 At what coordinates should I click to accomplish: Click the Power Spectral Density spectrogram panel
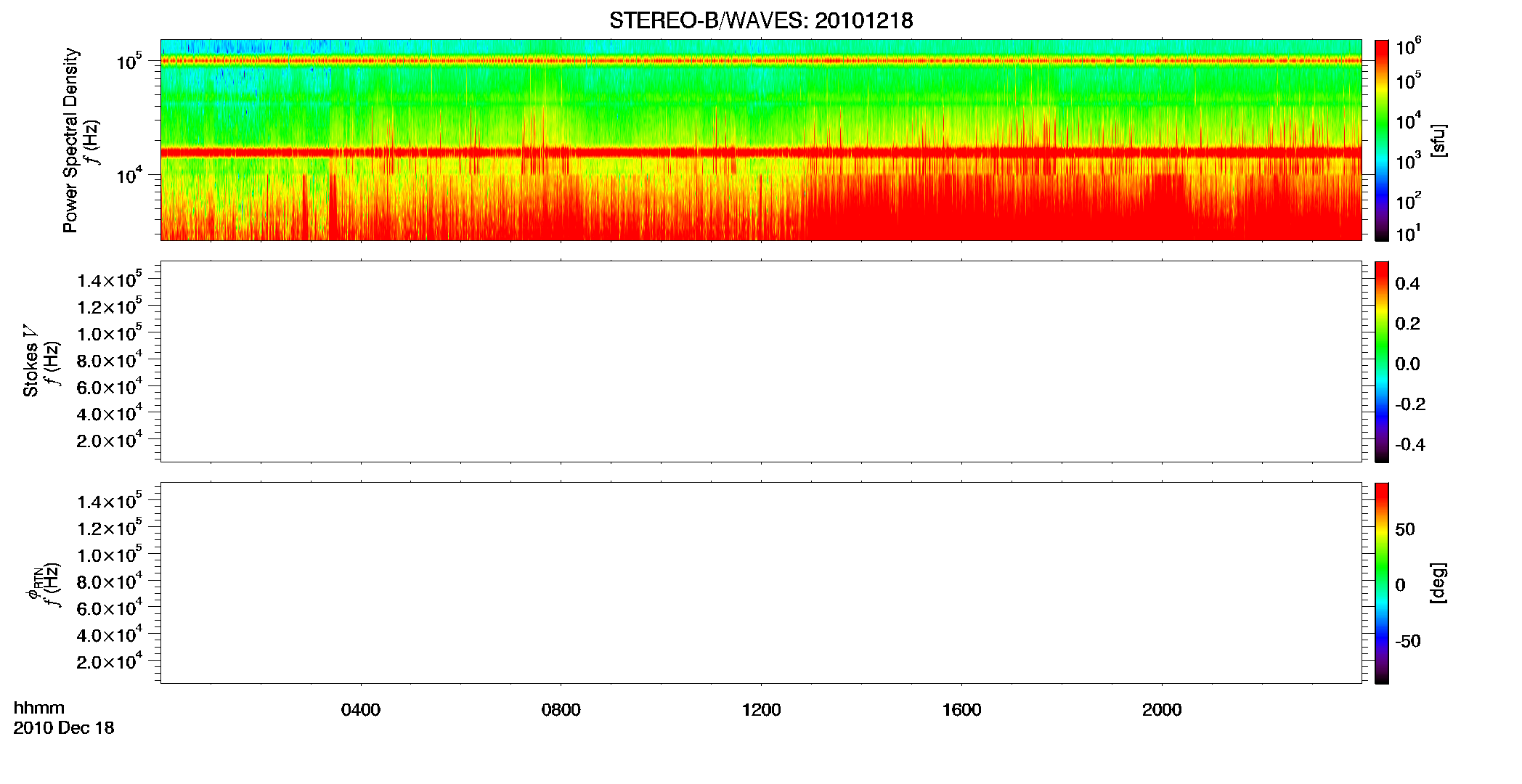761,139
